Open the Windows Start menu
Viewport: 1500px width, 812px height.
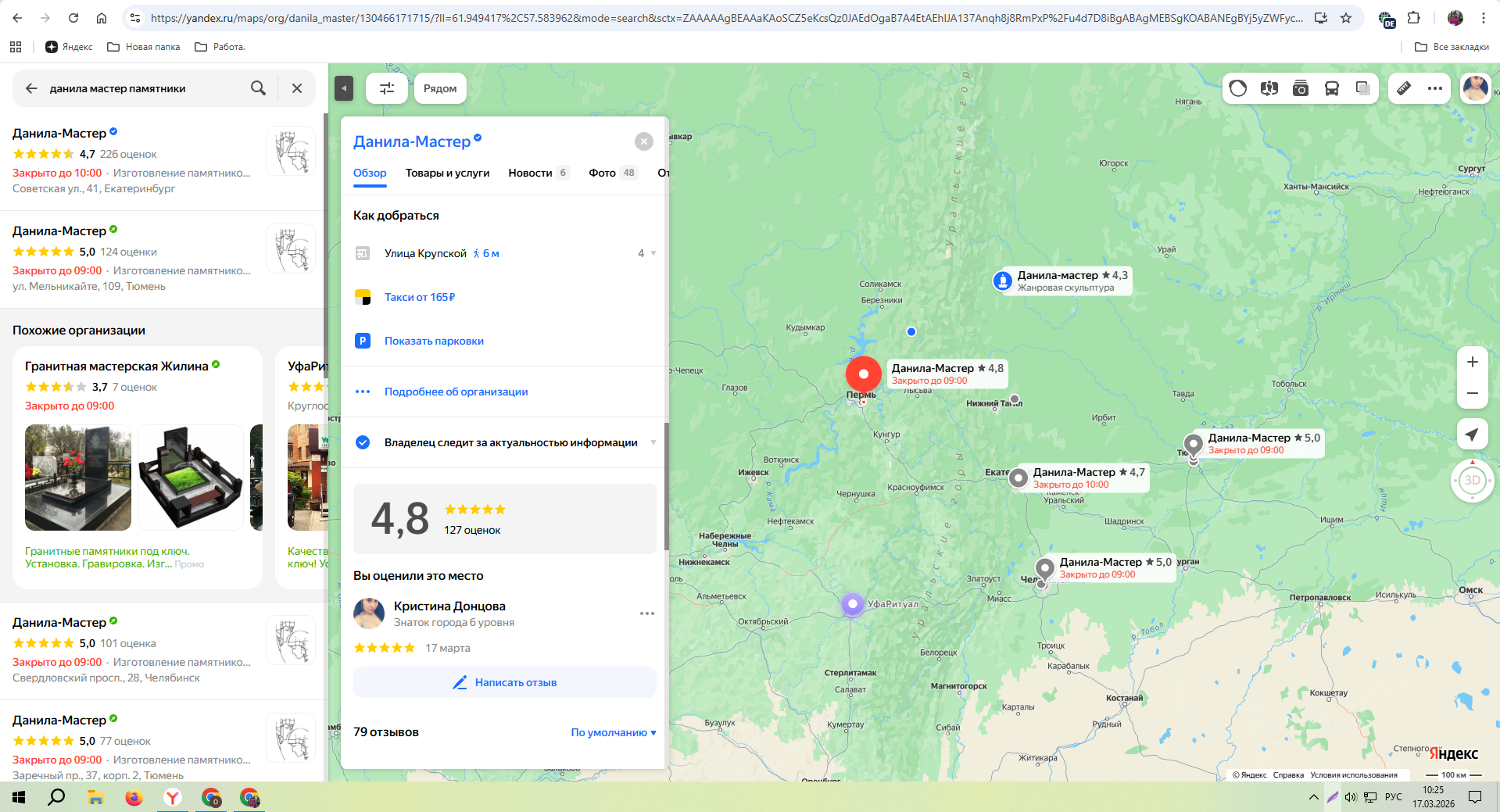(x=19, y=797)
